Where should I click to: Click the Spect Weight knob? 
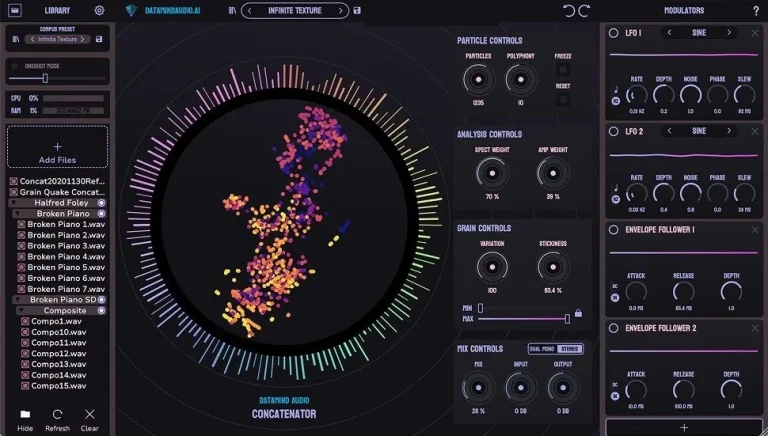492,173
